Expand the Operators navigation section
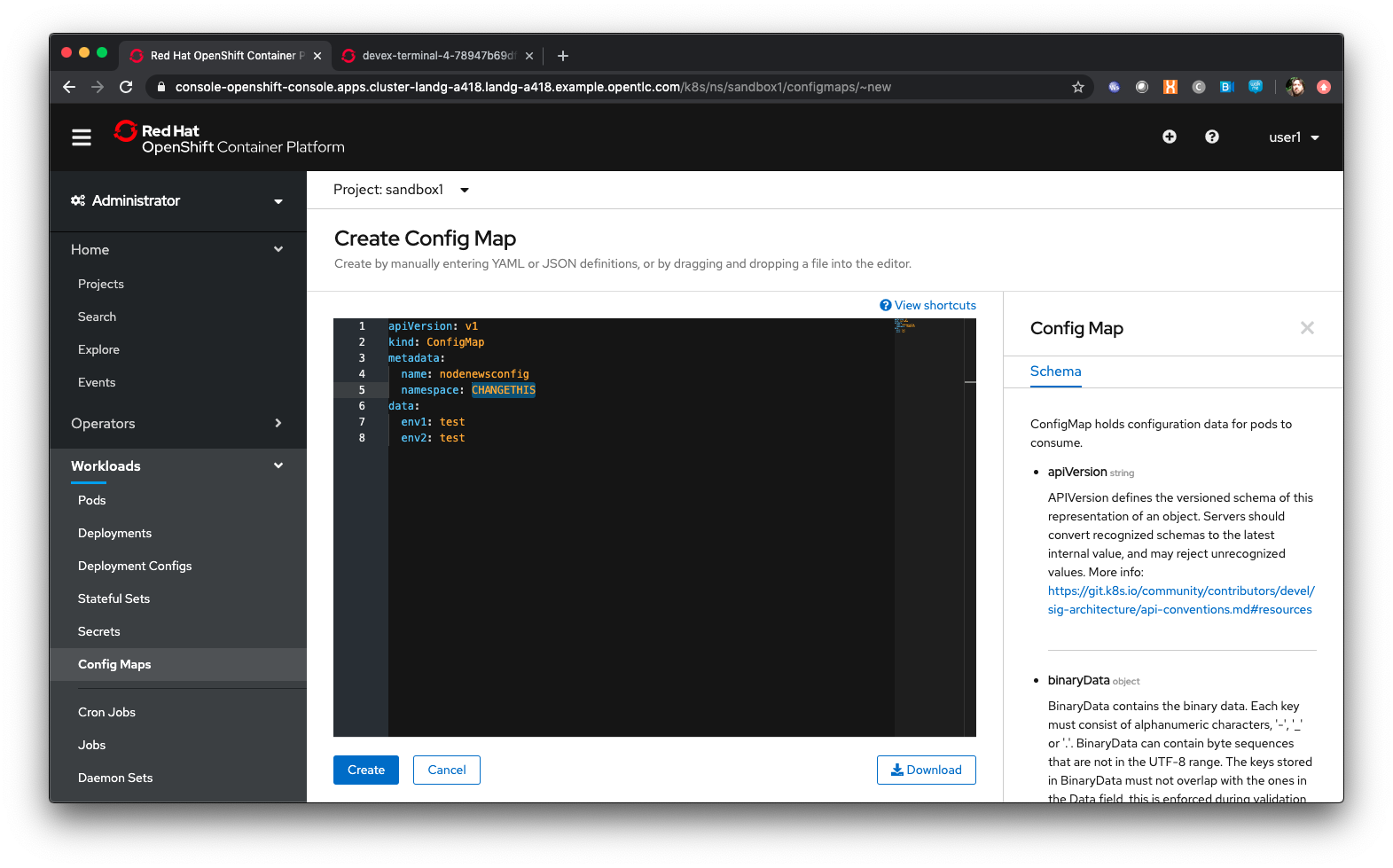Image resolution: width=1393 pixels, height=868 pixels. click(177, 424)
